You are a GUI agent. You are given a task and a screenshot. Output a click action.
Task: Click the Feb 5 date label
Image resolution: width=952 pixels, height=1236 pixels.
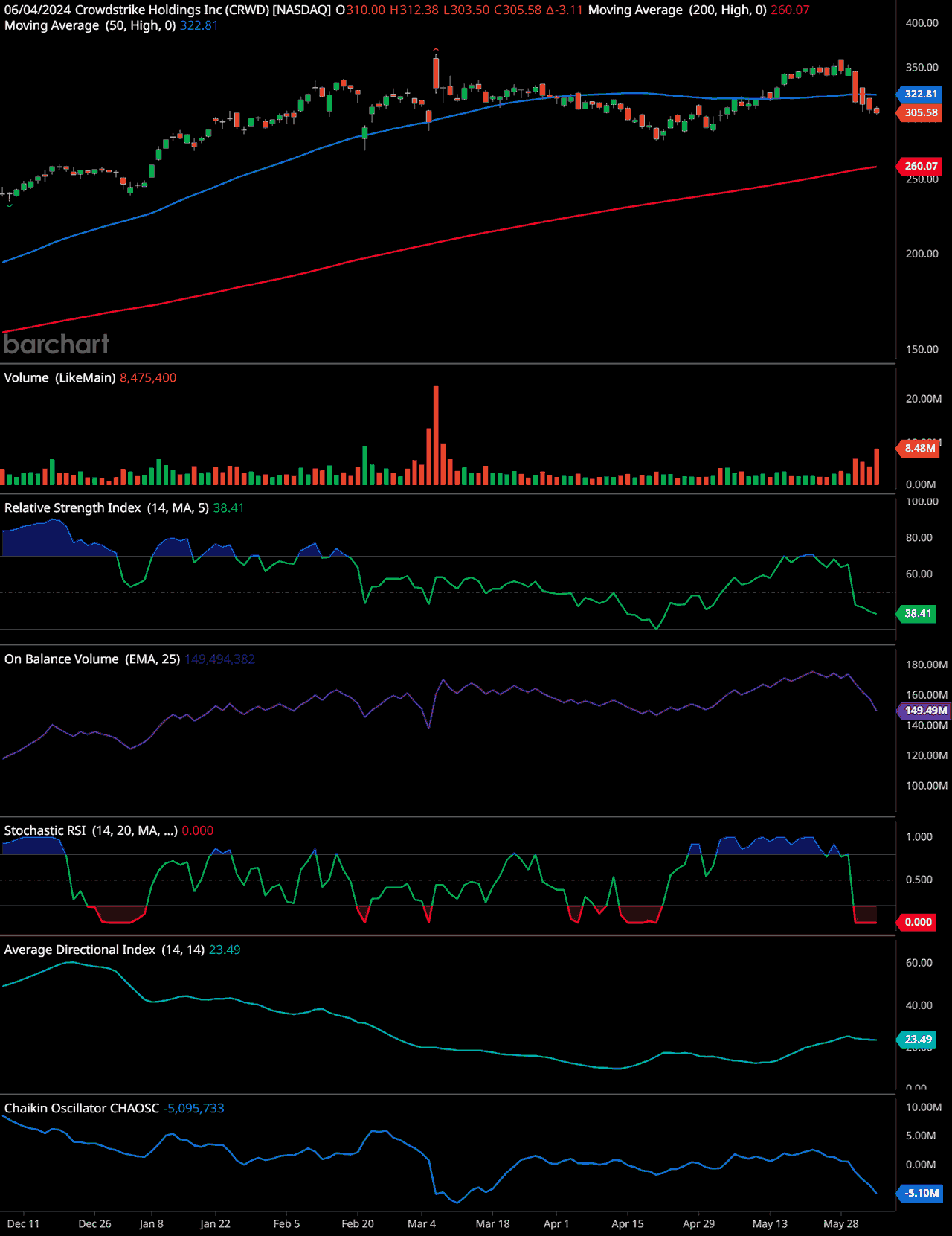point(286,1223)
